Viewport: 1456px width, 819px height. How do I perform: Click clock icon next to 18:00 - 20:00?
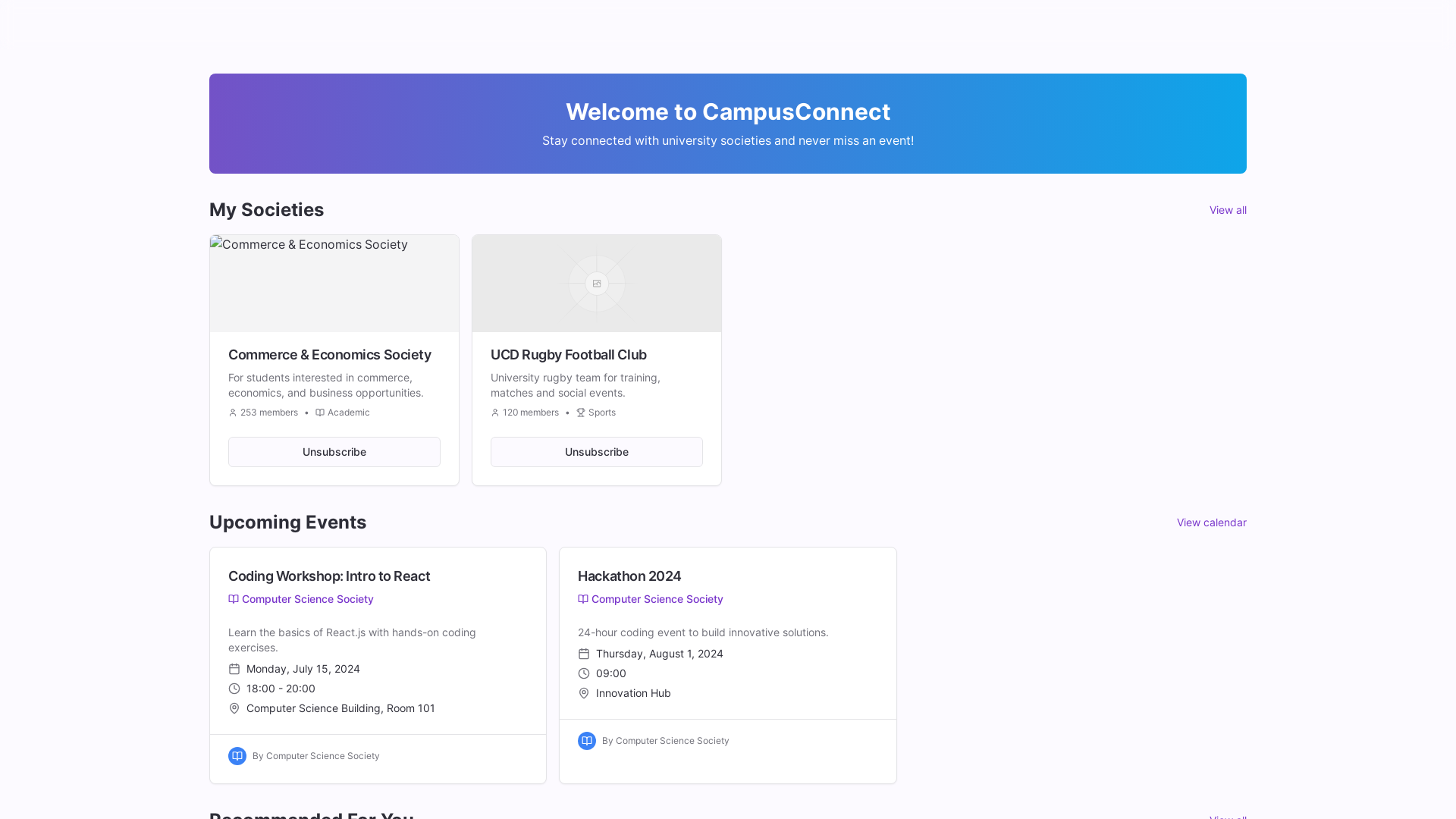tap(234, 689)
